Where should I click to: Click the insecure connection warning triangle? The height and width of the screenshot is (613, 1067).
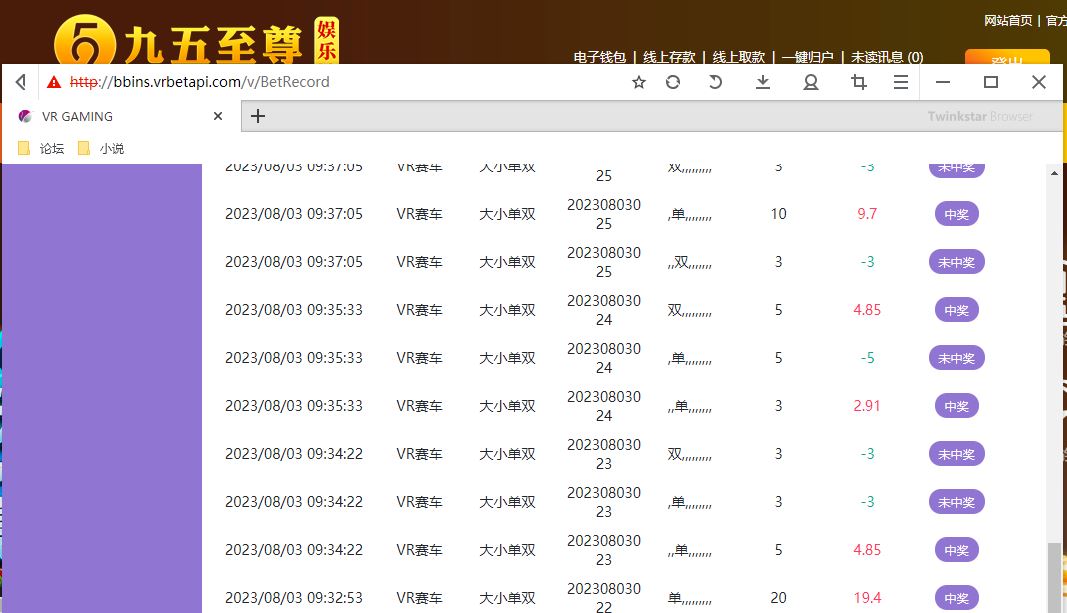click(54, 82)
